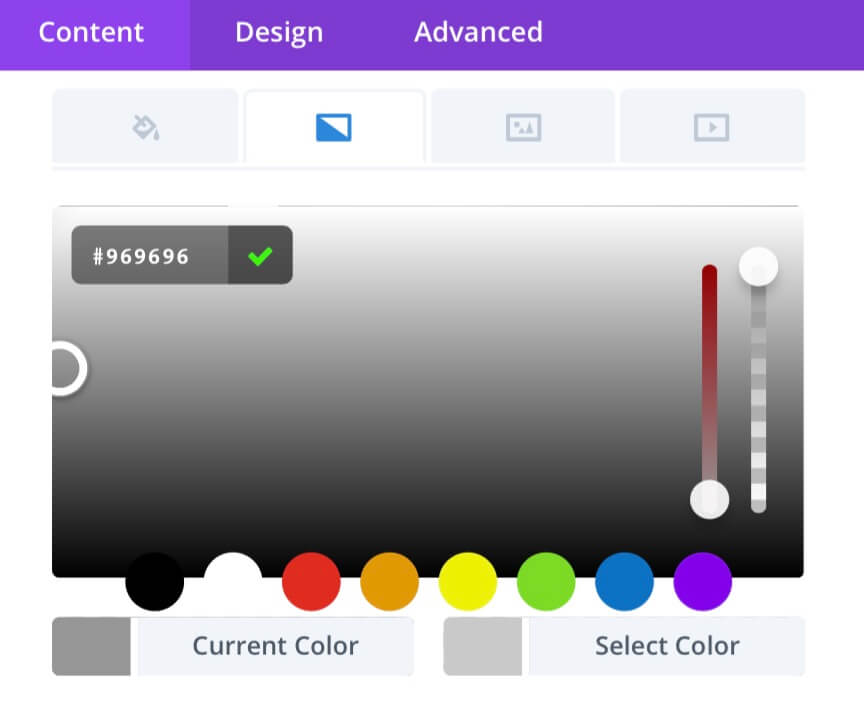Image resolution: width=864 pixels, height=708 pixels.
Task: Choose the purple preset color swatch
Action: [703, 581]
